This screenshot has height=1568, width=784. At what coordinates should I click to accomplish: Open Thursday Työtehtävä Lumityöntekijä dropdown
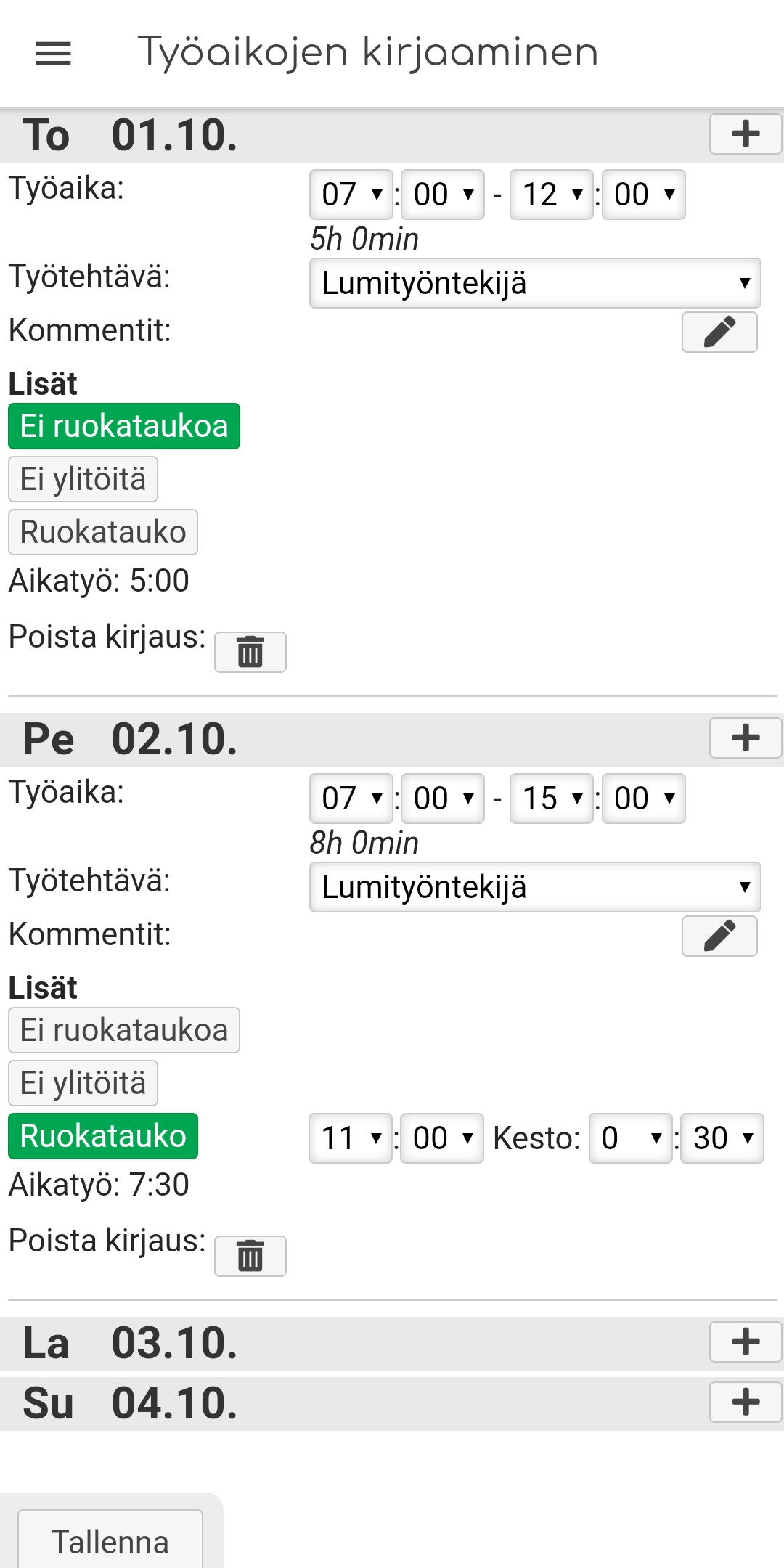[535, 283]
